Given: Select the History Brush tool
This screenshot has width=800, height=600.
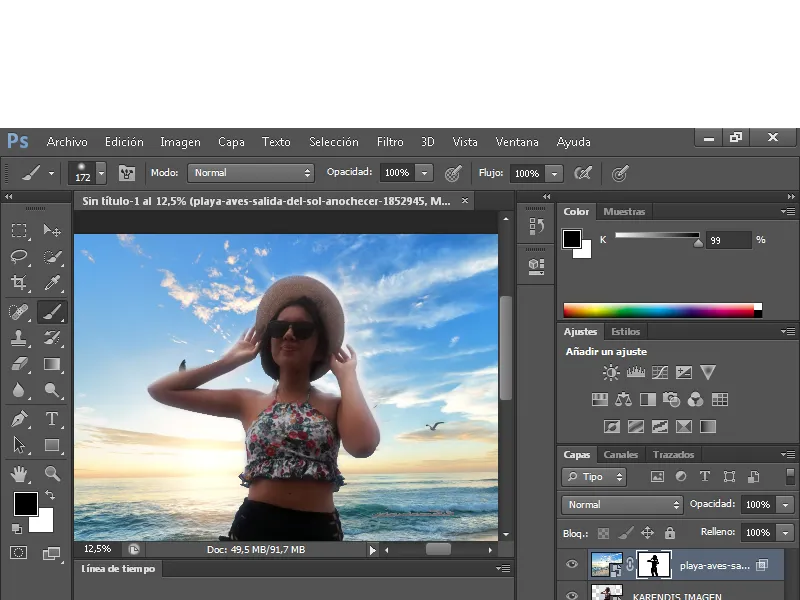Looking at the screenshot, I should pos(52,337).
